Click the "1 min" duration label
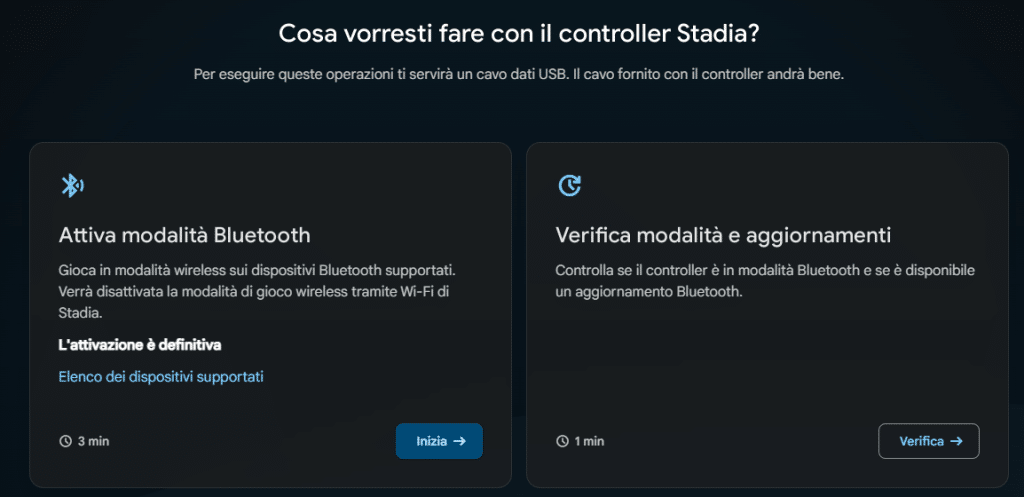The image size is (1024, 497). 590,441
